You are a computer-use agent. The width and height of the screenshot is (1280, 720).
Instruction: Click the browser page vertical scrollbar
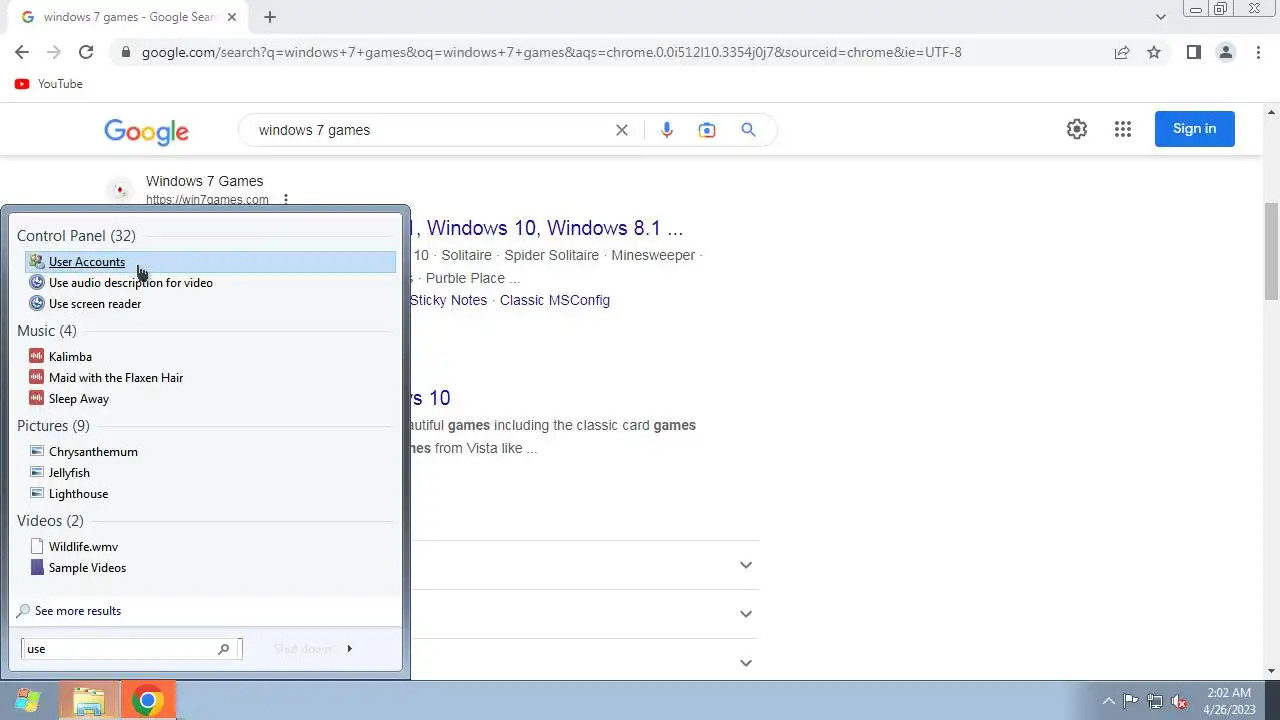pos(1271,250)
